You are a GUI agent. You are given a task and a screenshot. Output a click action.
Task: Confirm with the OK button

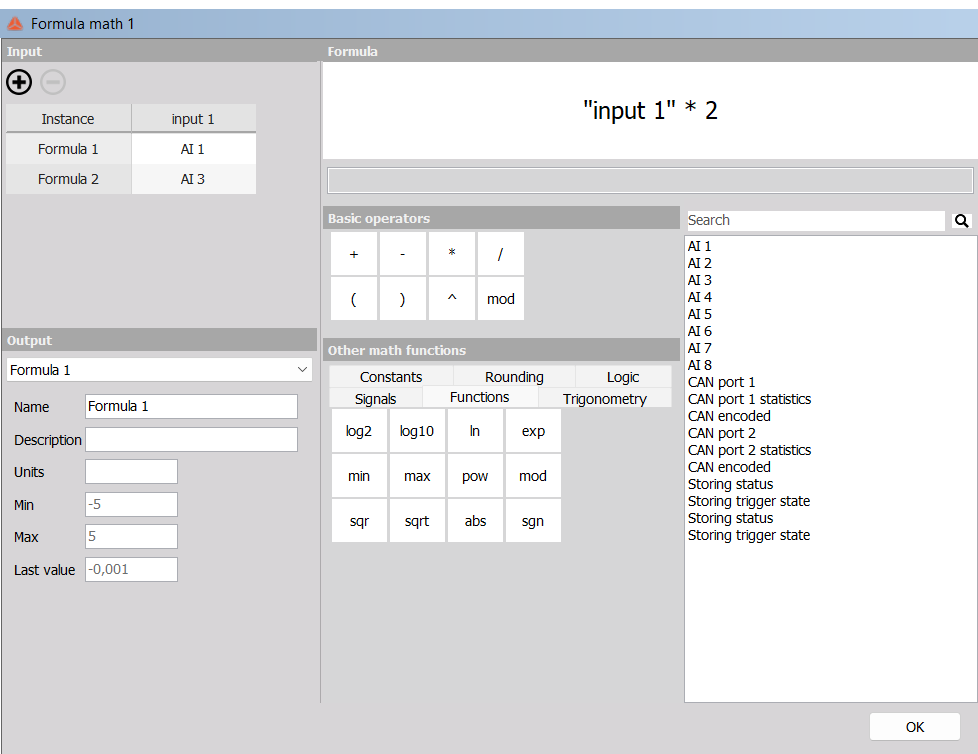coord(914,727)
